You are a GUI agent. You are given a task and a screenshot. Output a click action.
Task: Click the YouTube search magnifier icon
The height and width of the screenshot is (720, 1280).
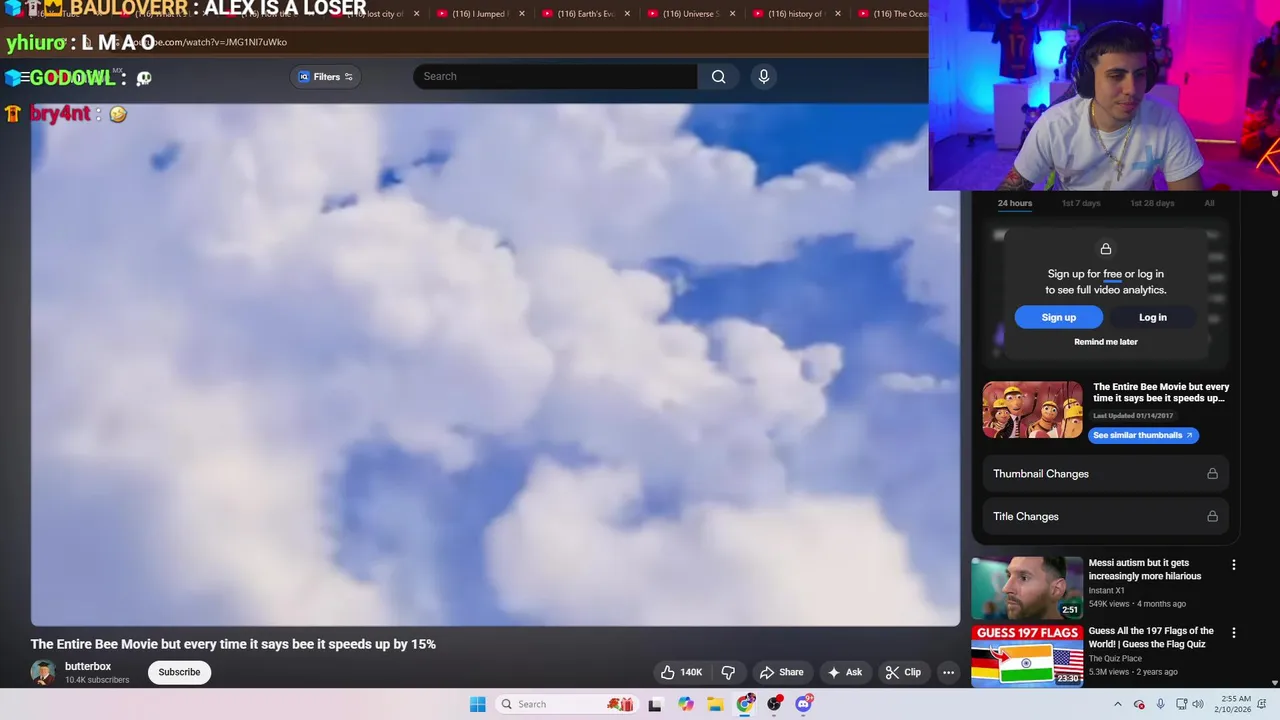[x=718, y=76]
